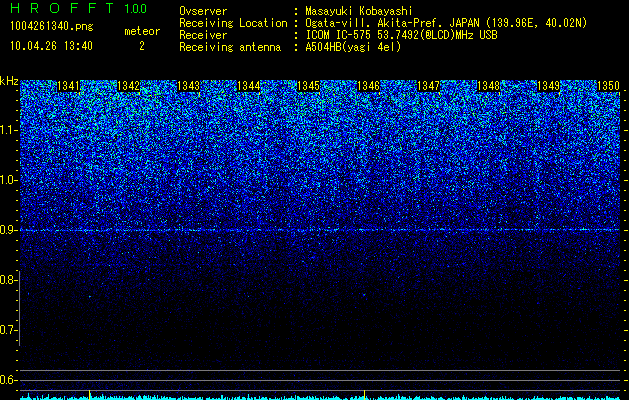Image resolution: width=629 pixels, height=400 pixels.
Task: Click the 1.0 frequency axis label
Action: click(x=8, y=180)
